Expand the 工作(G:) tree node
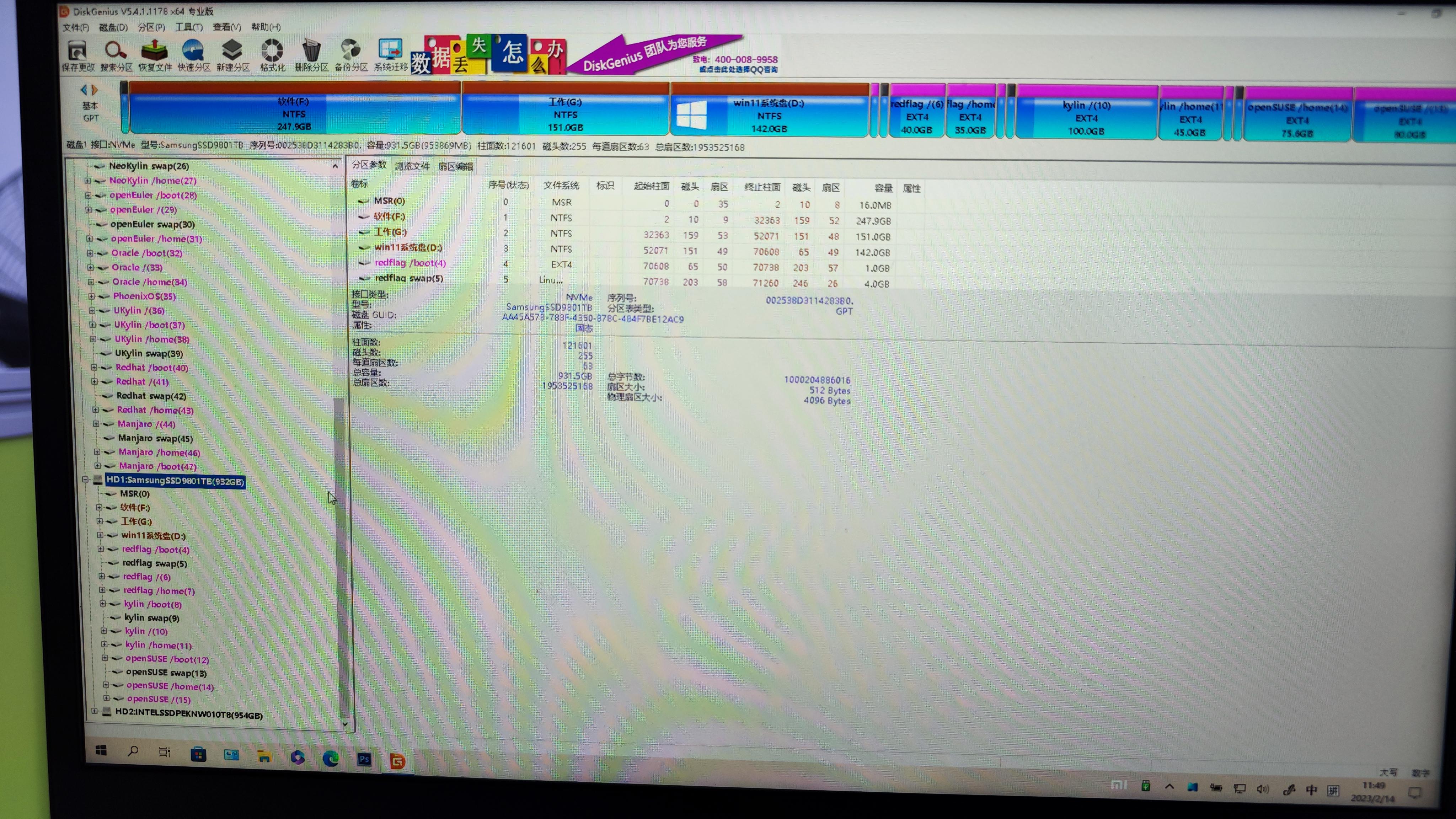This screenshot has width=1456, height=819. [x=100, y=521]
